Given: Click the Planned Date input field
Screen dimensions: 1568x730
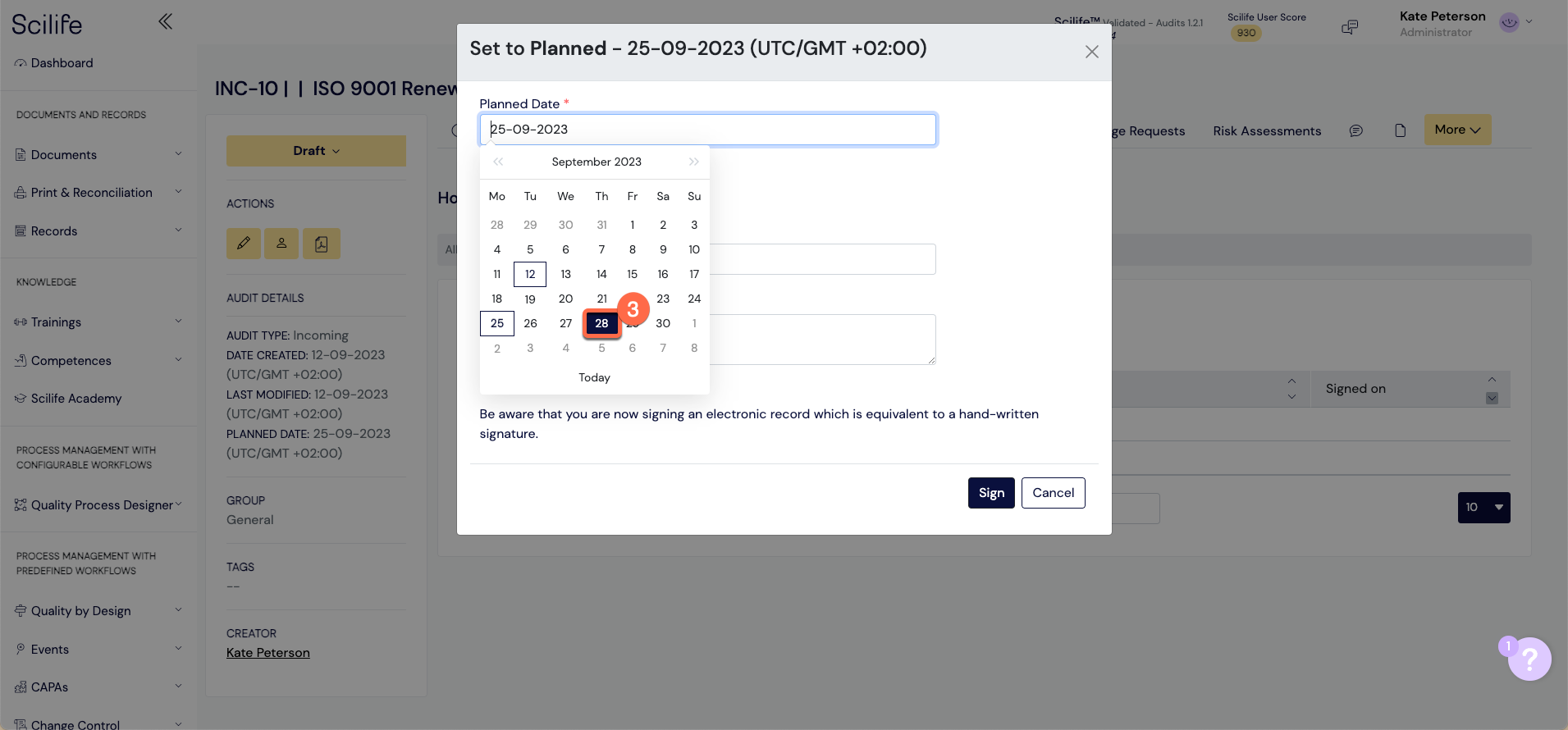Looking at the screenshot, I should [707, 130].
